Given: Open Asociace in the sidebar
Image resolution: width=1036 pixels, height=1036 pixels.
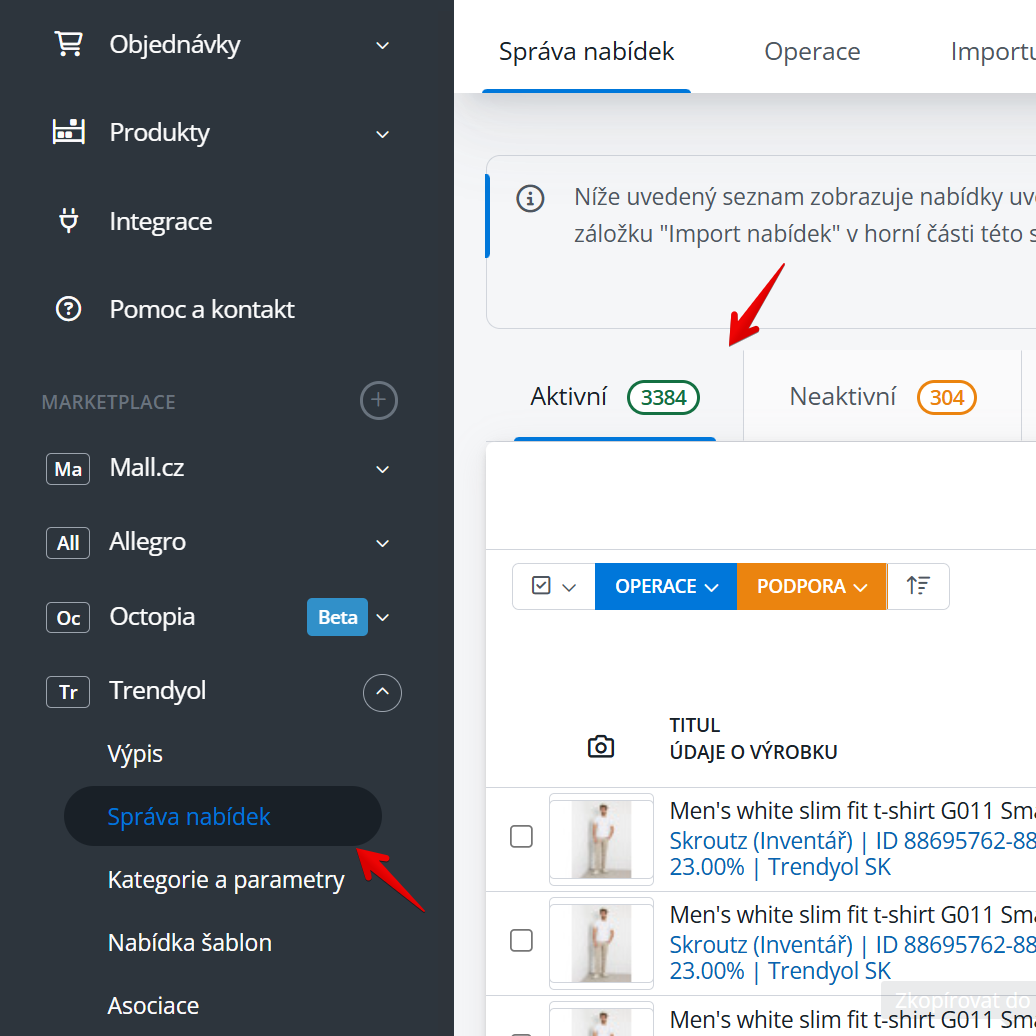Looking at the screenshot, I should coord(153,1005).
